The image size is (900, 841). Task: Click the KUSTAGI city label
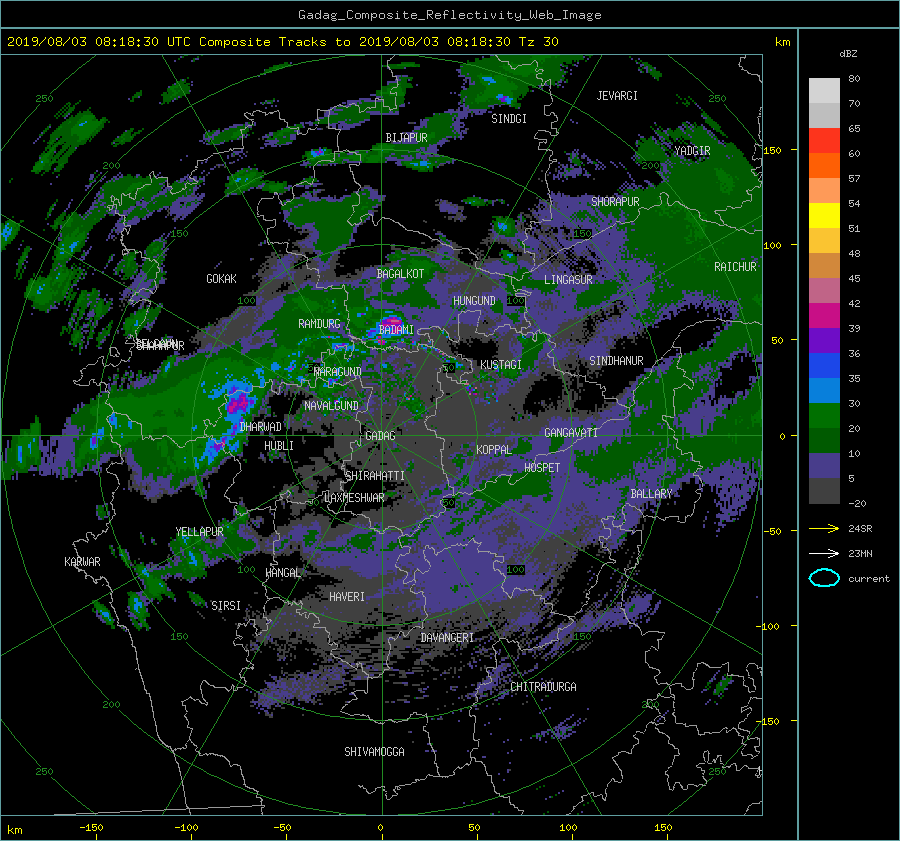[501, 365]
